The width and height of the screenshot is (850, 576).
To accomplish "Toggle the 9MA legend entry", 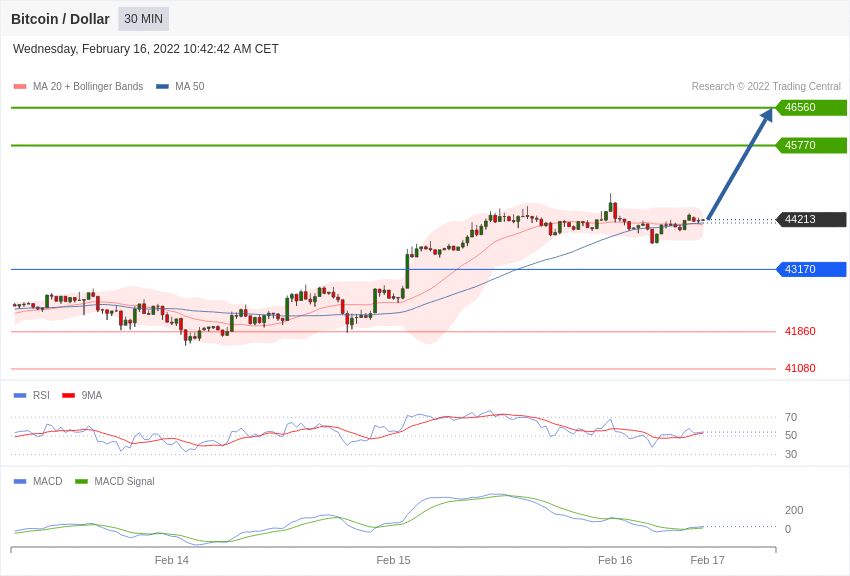I will click(x=82, y=396).
